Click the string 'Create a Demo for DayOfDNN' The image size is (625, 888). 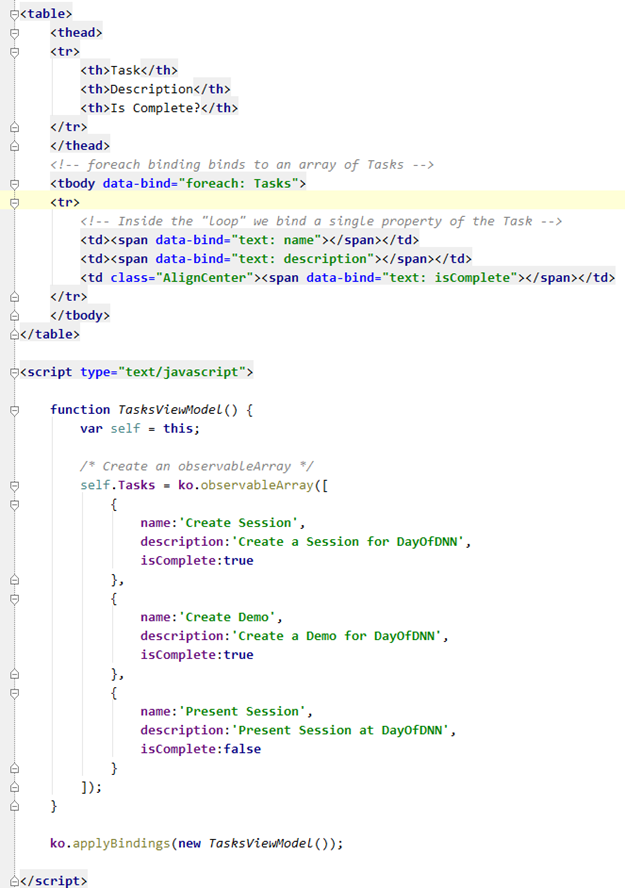(337, 636)
